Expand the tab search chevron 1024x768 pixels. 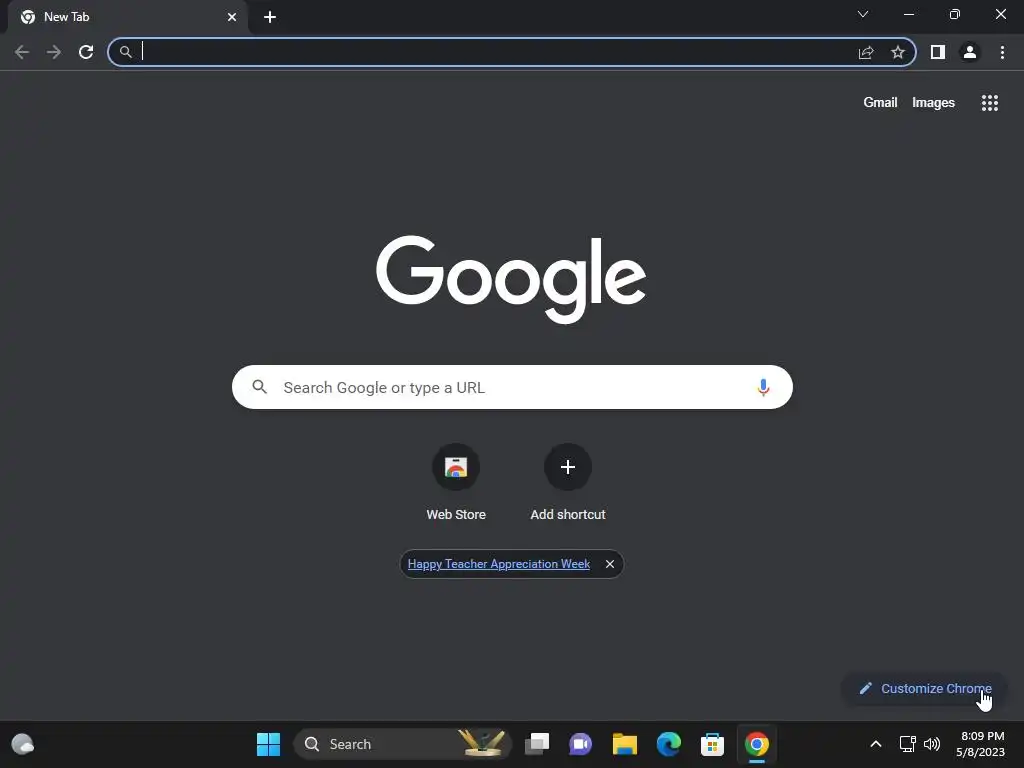[x=863, y=14]
